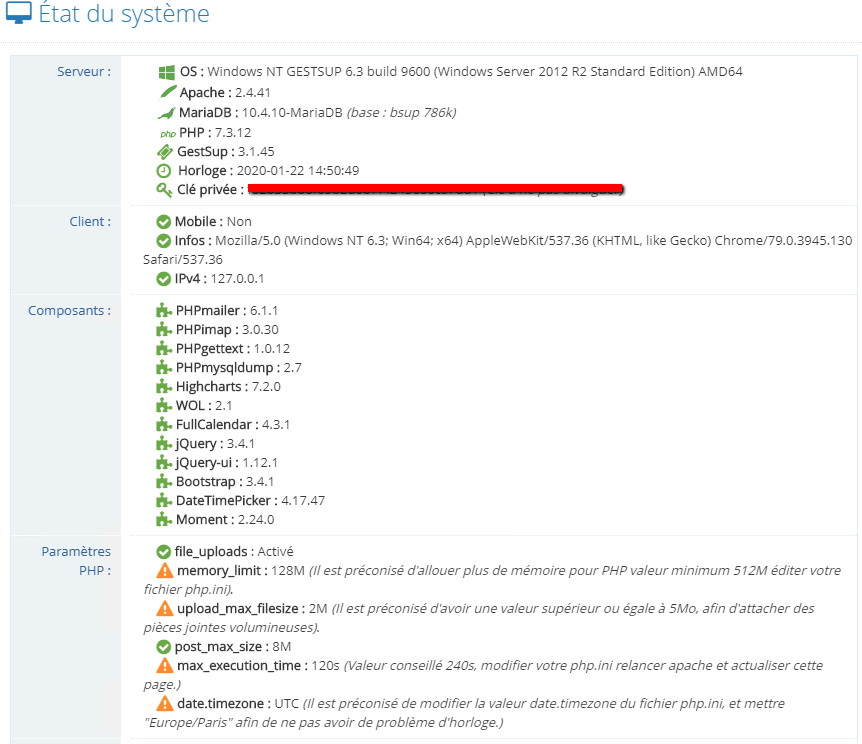Click the puzzle icon beside WOL
Screen dimensions: 862x744
[x=164, y=406]
